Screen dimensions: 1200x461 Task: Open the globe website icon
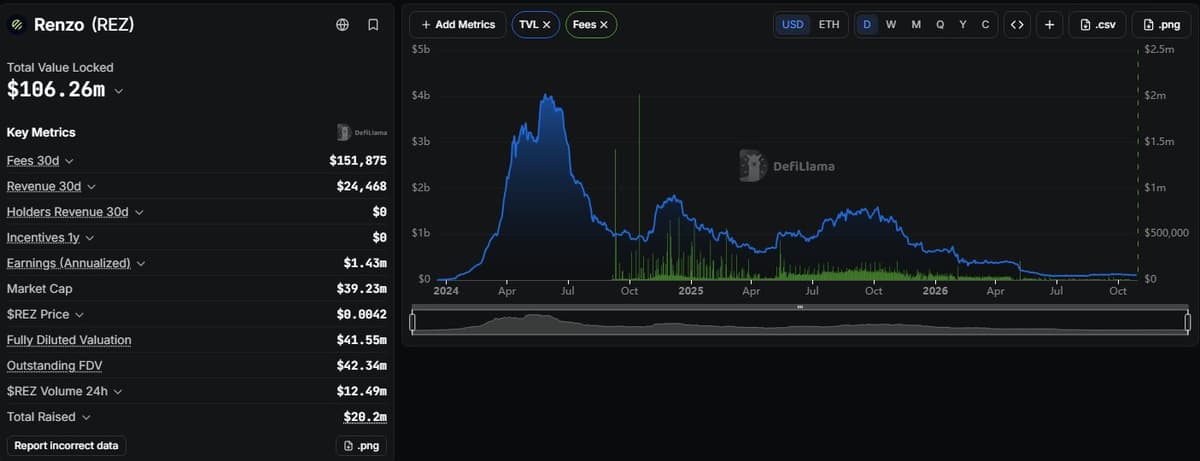(x=343, y=24)
